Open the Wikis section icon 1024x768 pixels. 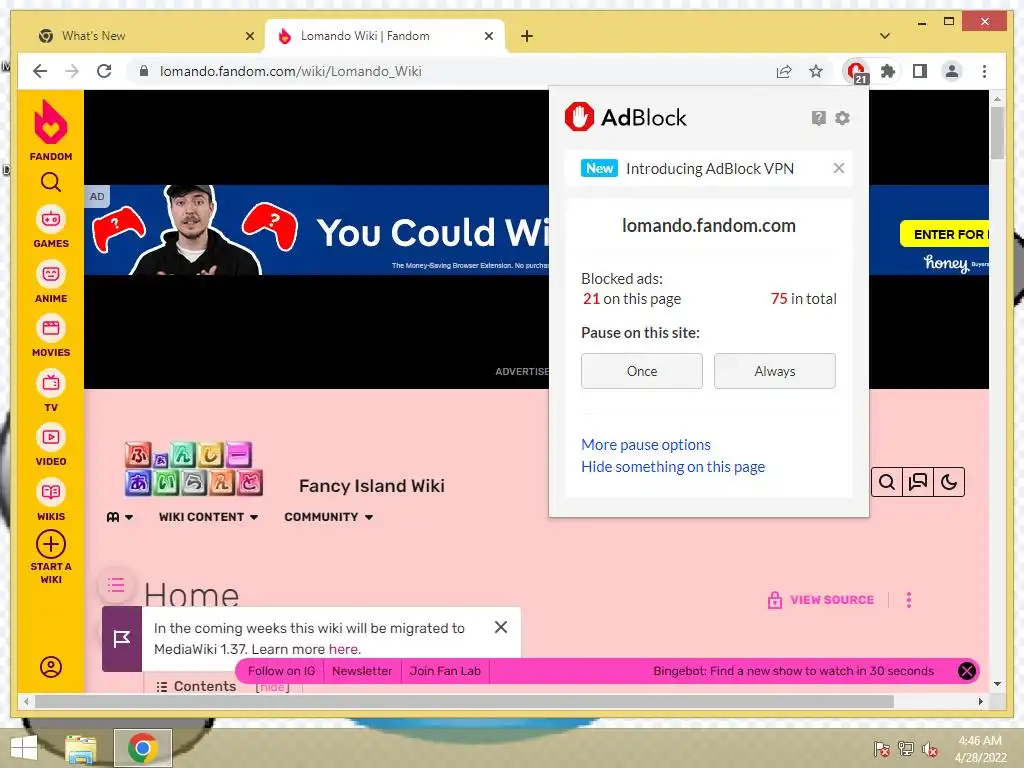coord(51,492)
